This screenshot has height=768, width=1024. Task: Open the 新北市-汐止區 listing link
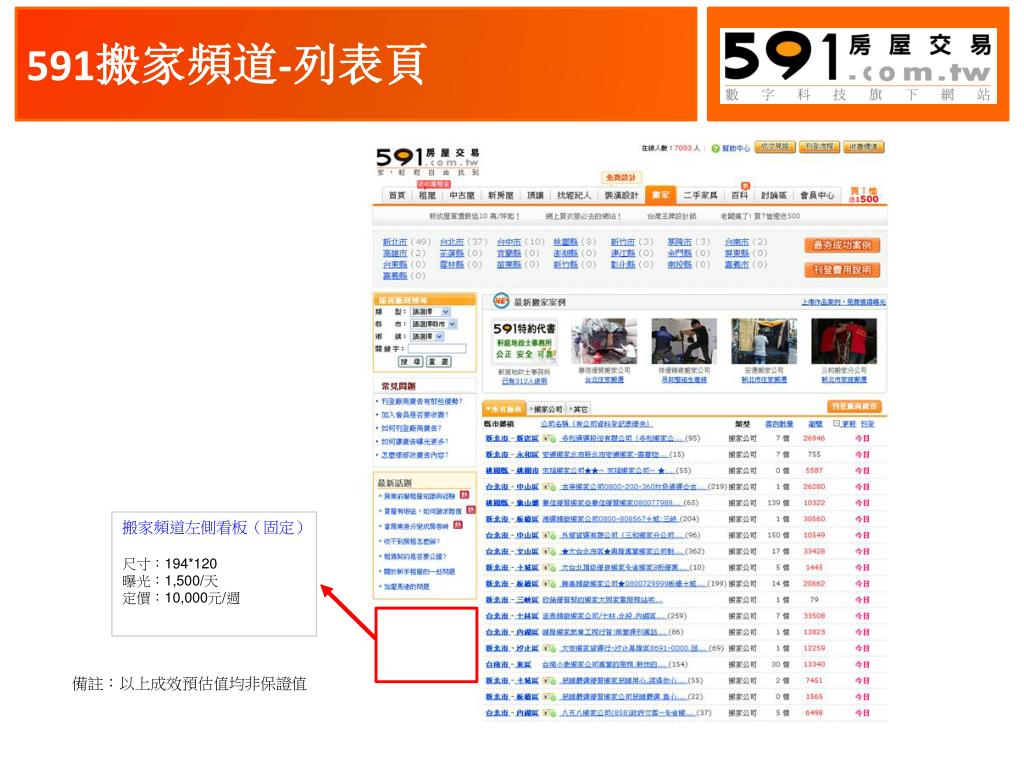click(511, 648)
